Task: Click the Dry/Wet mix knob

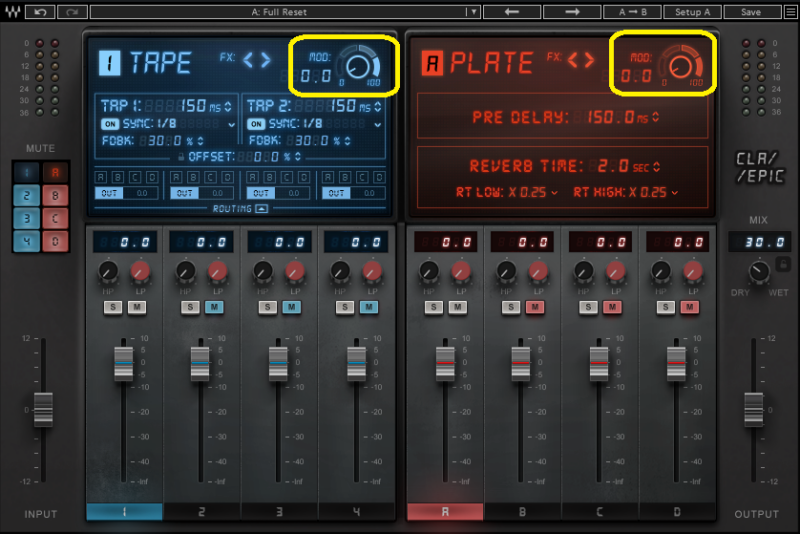Action: [757, 271]
